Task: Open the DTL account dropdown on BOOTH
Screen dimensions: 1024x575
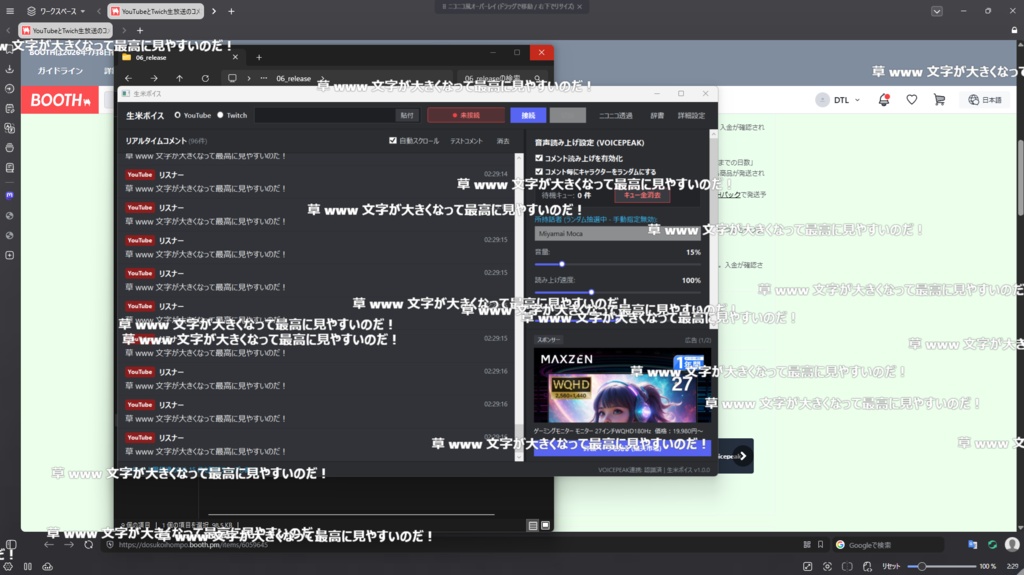Action: click(839, 100)
